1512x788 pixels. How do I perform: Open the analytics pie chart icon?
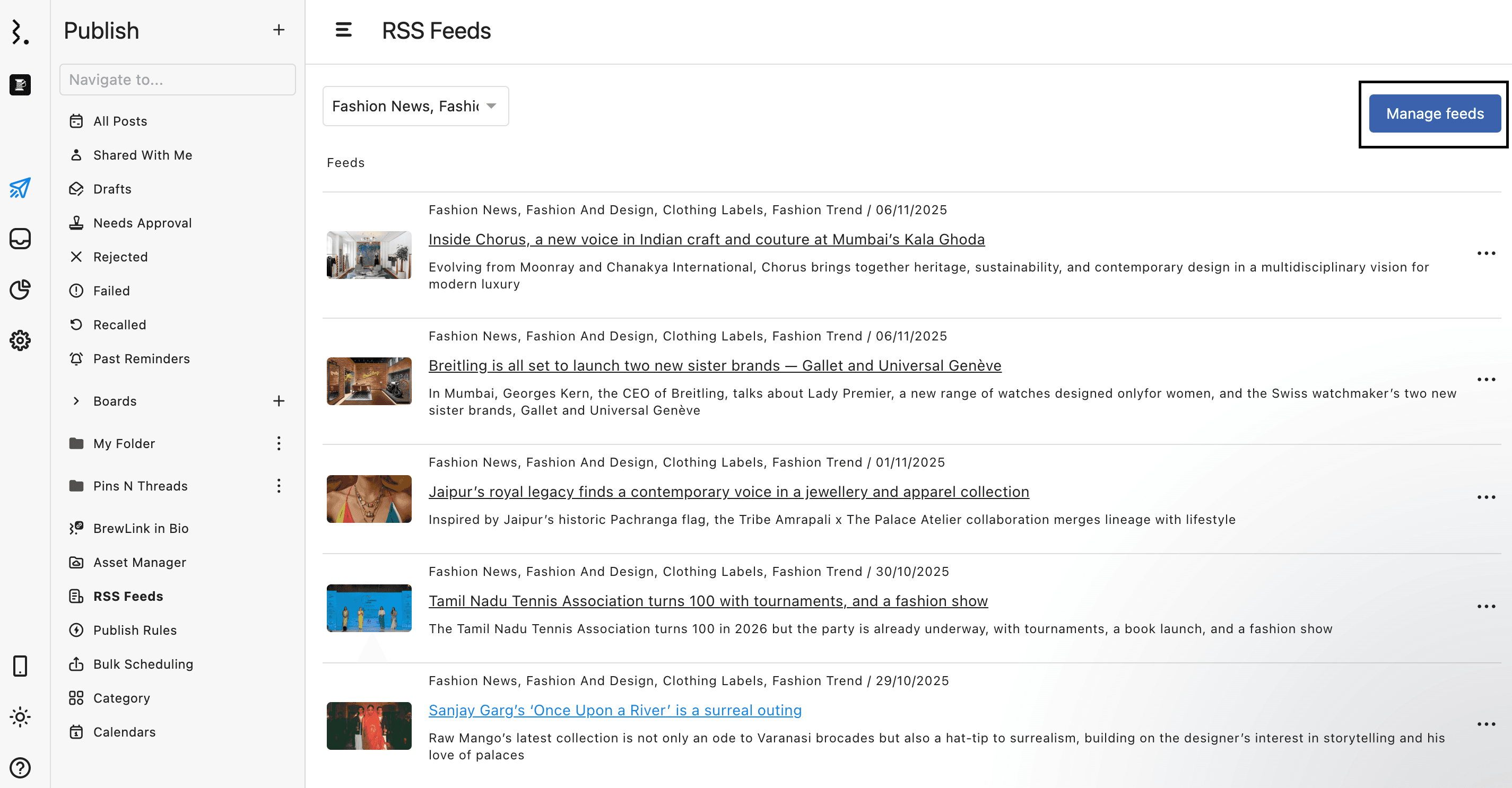20,289
